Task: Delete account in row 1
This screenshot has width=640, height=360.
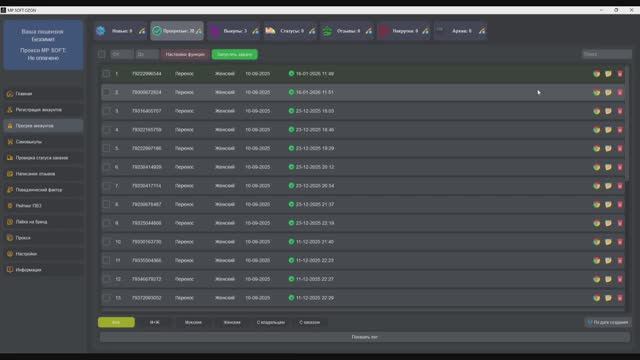Action: 620,74
